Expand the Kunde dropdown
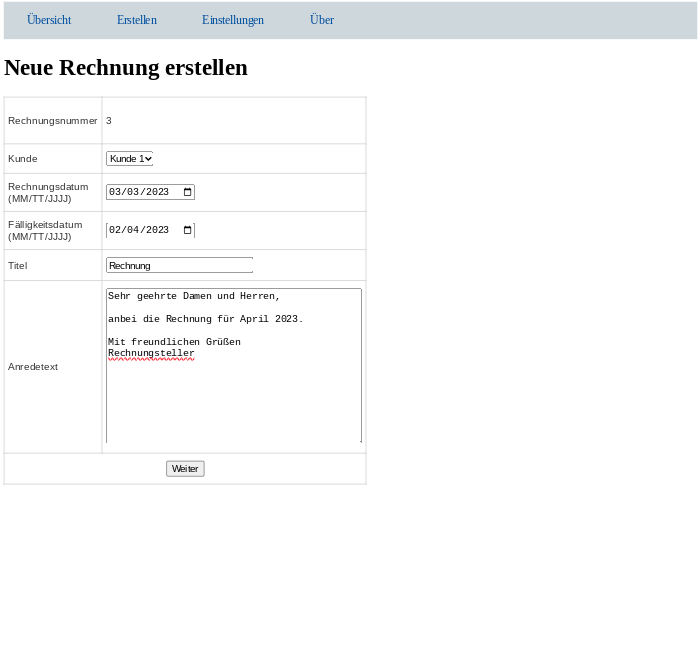The width and height of the screenshot is (700, 667). point(129,158)
